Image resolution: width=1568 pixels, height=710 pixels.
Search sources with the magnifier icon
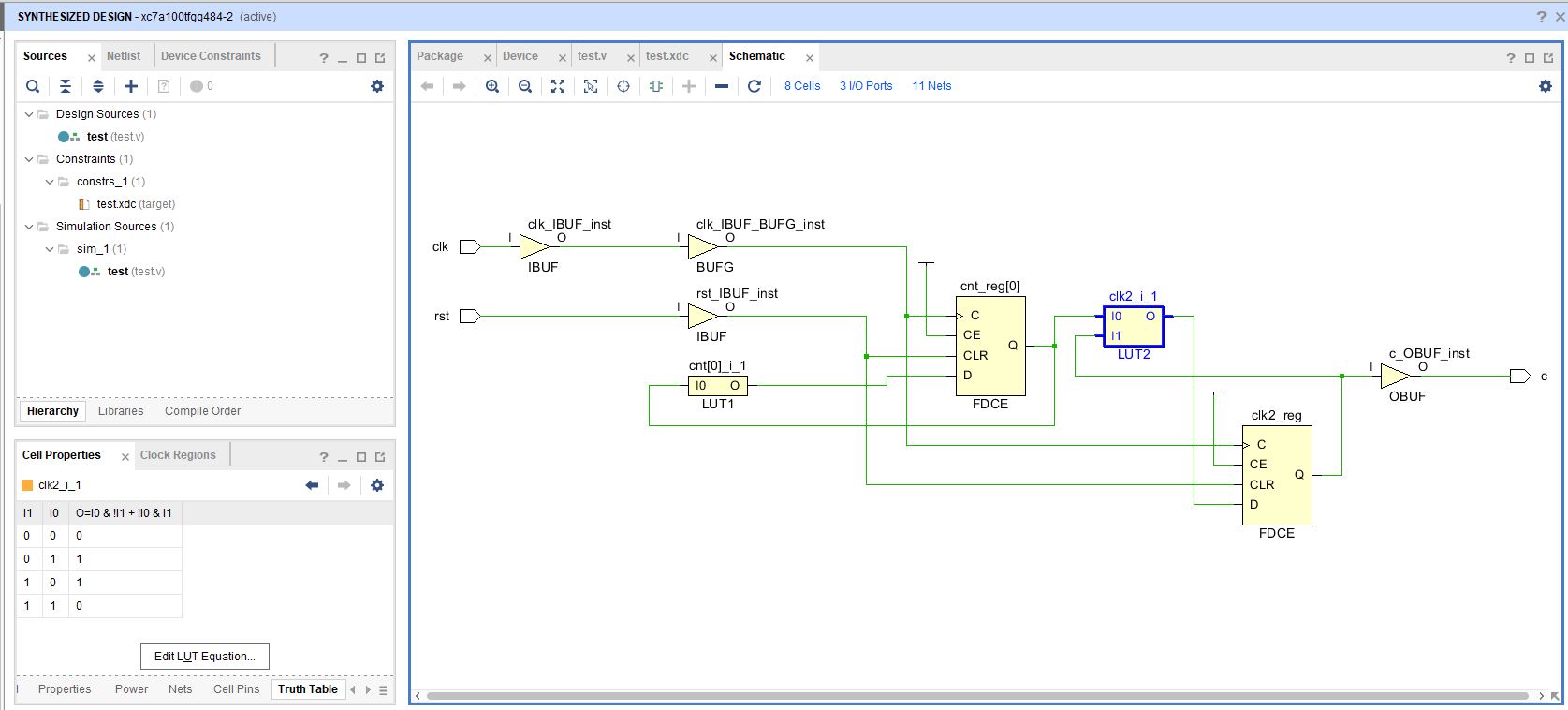[x=33, y=86]
